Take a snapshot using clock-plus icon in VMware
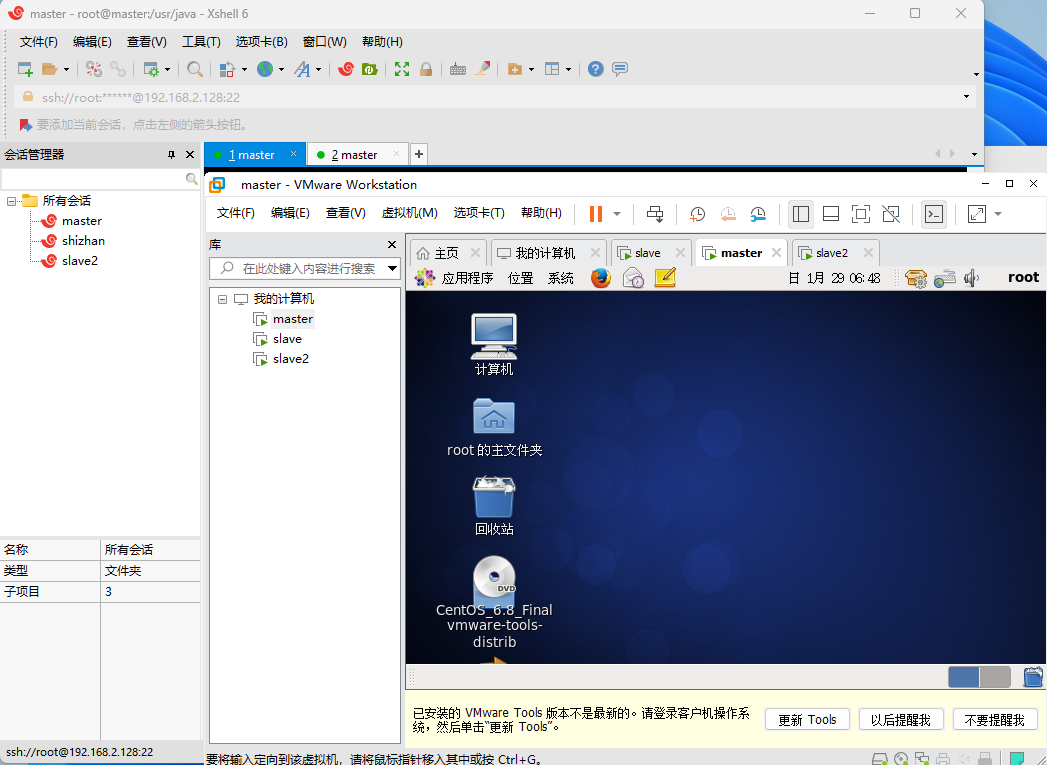The image size is (1047, 765). pyautogui.click(x=697, y=214)
